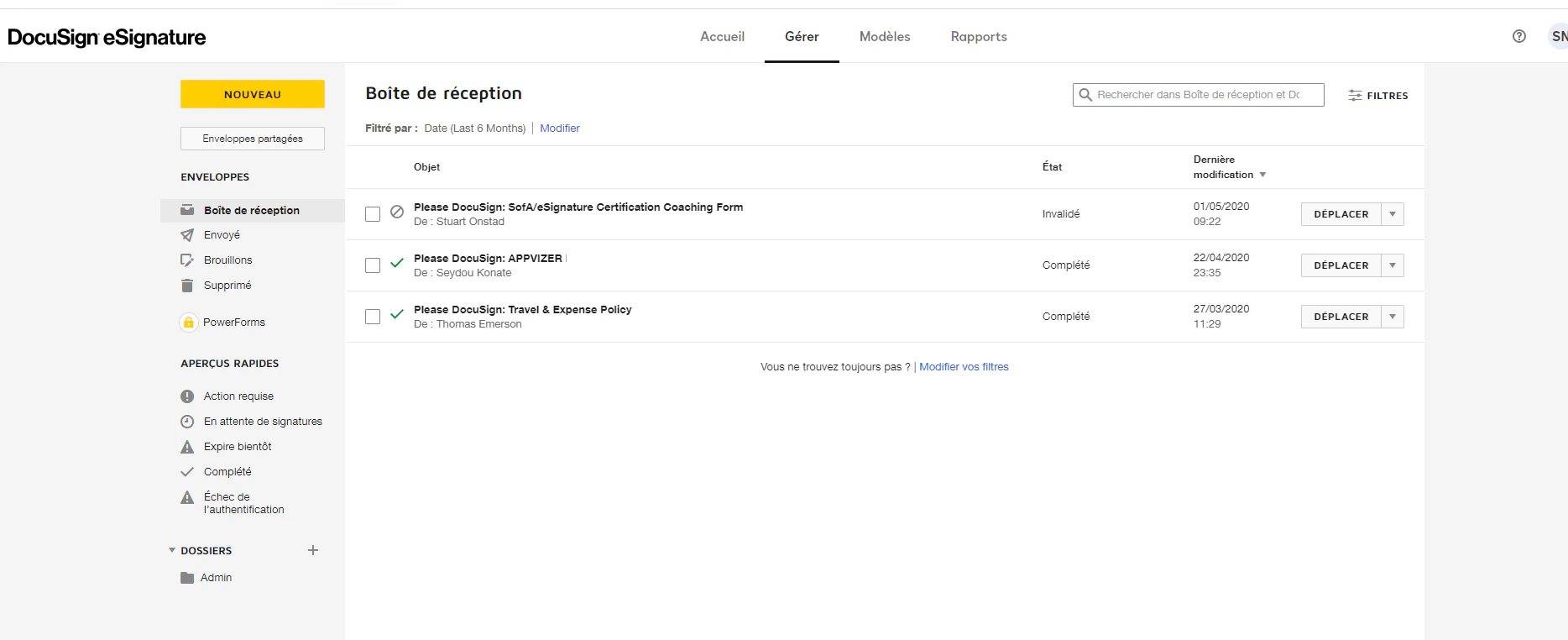Click the Modifier filter link
Image resolution: width=1568 pixels, height=640 pixels.
pos(560,129)
